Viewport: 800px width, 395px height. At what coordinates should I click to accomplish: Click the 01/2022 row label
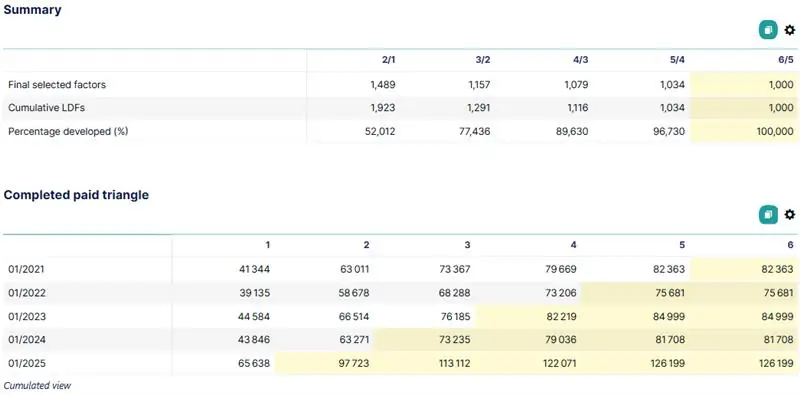[27, 292]
